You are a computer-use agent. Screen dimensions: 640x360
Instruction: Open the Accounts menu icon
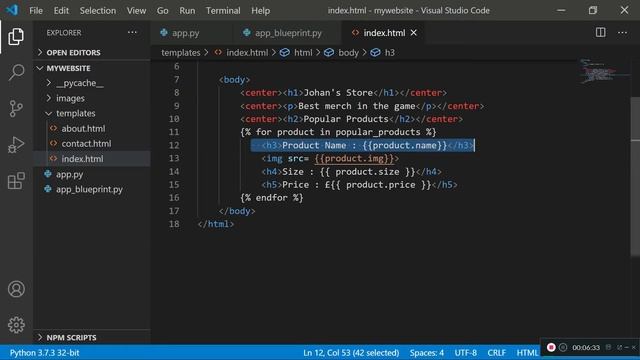pos(16,289)
